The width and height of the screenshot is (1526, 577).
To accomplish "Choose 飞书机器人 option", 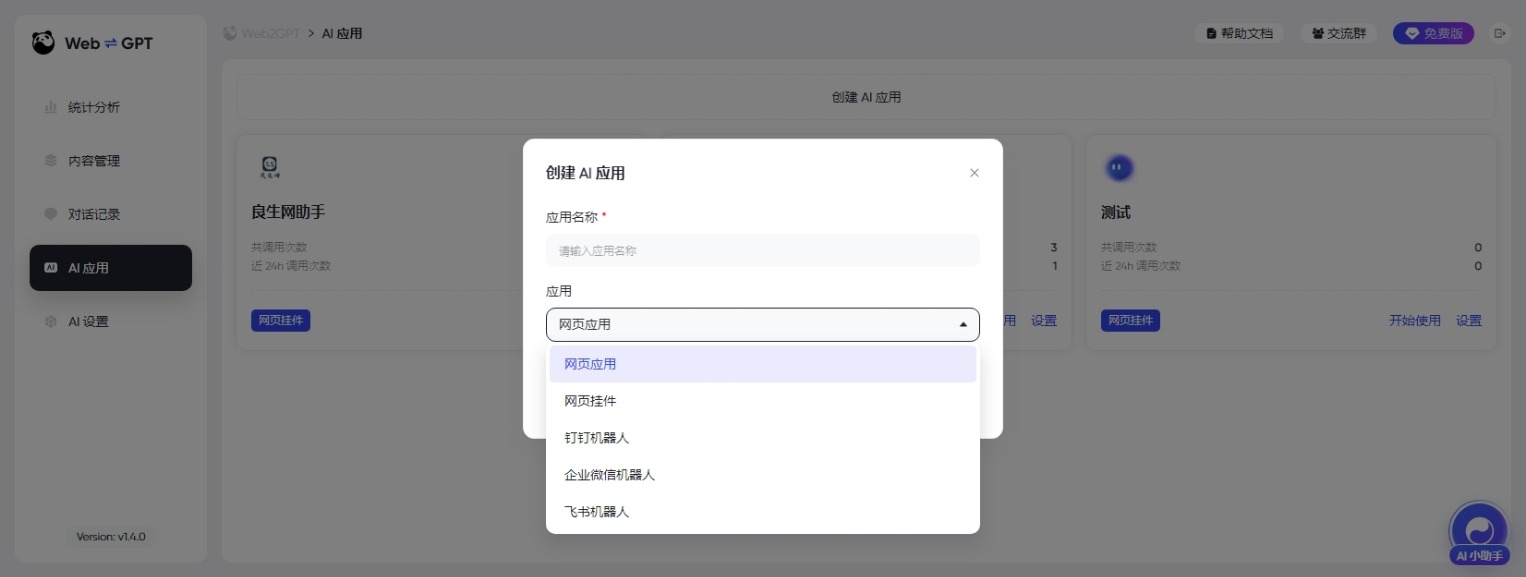I will [762, 512].
